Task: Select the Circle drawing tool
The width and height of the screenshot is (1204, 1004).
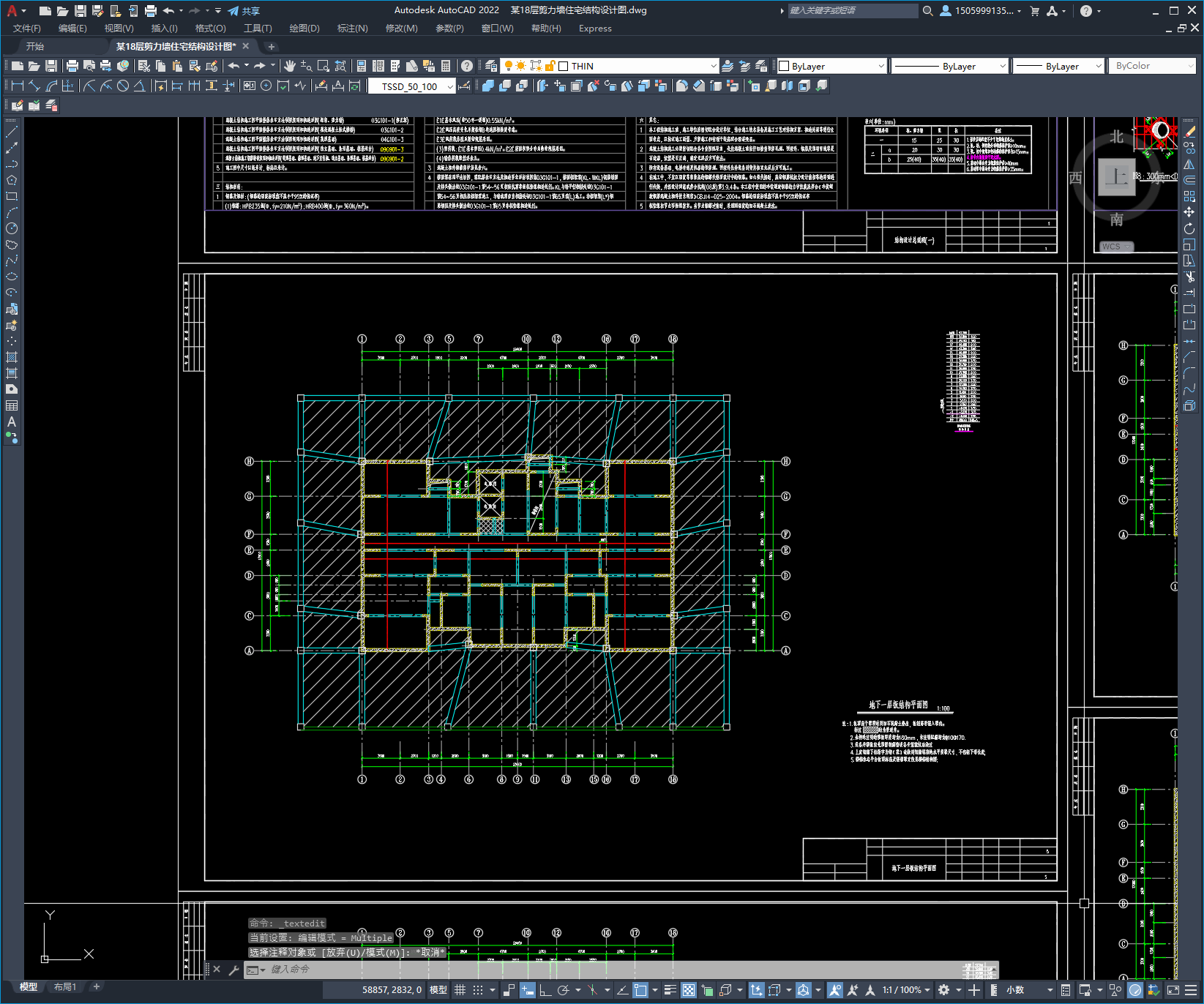Action: pos(12,228)
